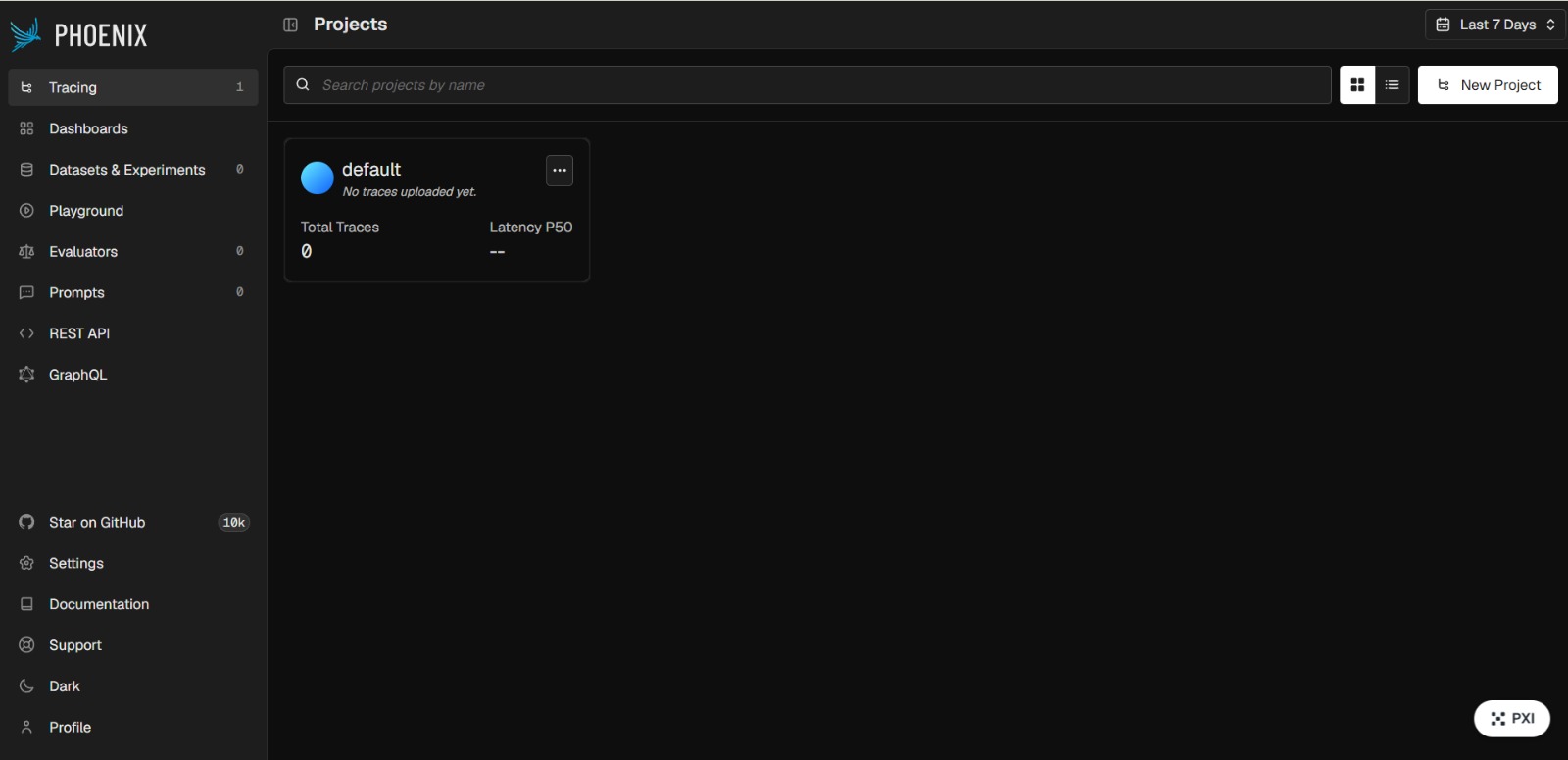1568x760 pixels.
Task: Navigate to Playground
Action: (x=133, y=211)
